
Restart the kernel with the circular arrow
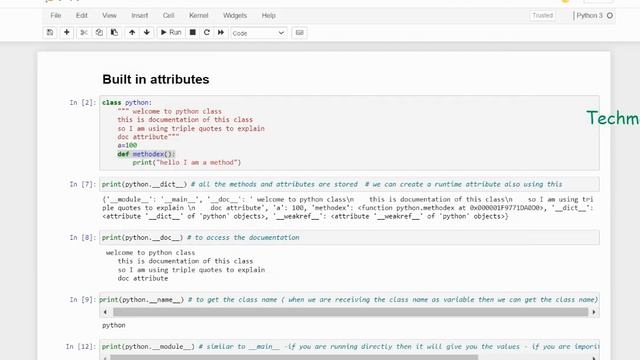(x=207, y=32)
